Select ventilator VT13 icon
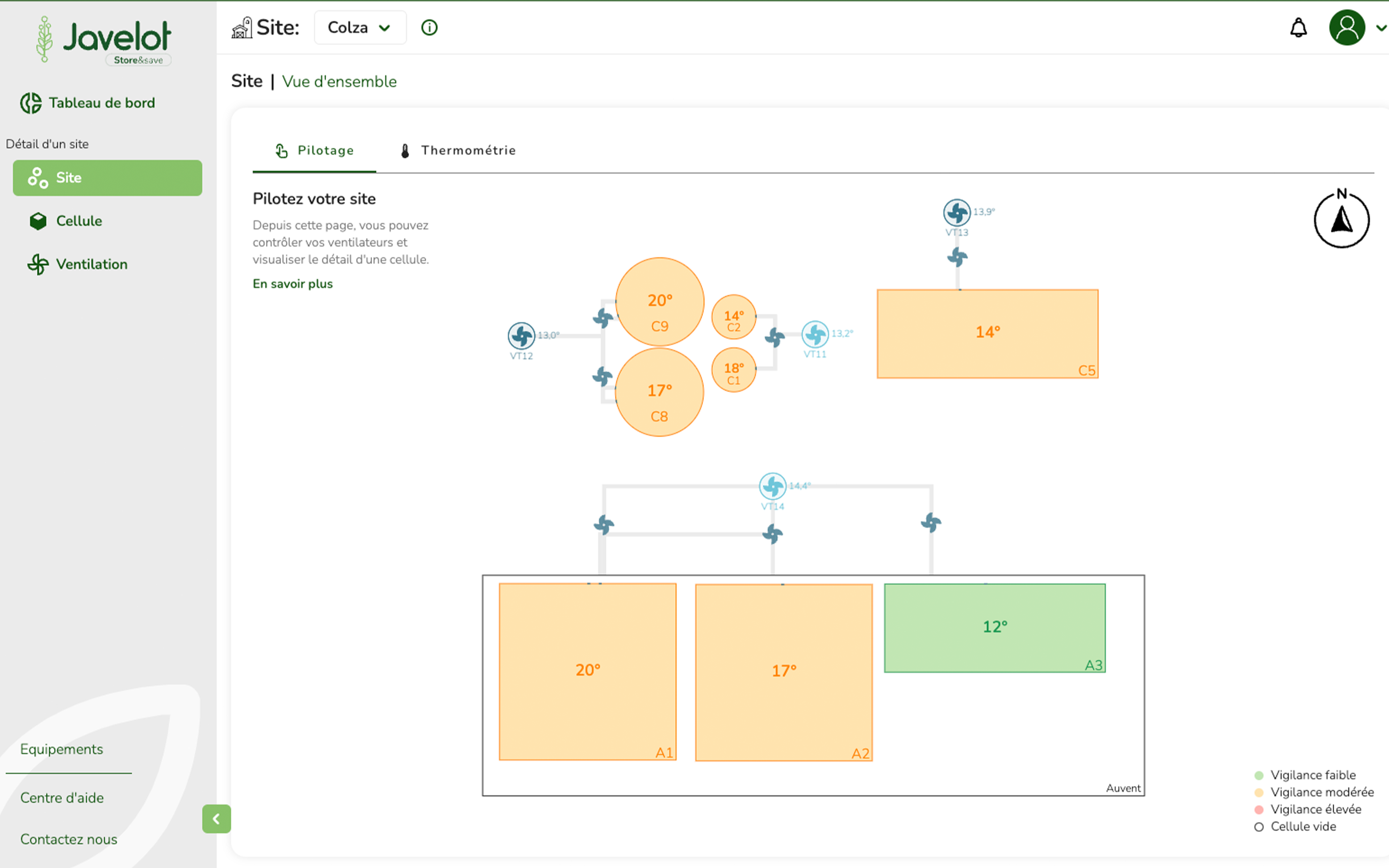Screen dimensions: 1389x868 (957, 213)
